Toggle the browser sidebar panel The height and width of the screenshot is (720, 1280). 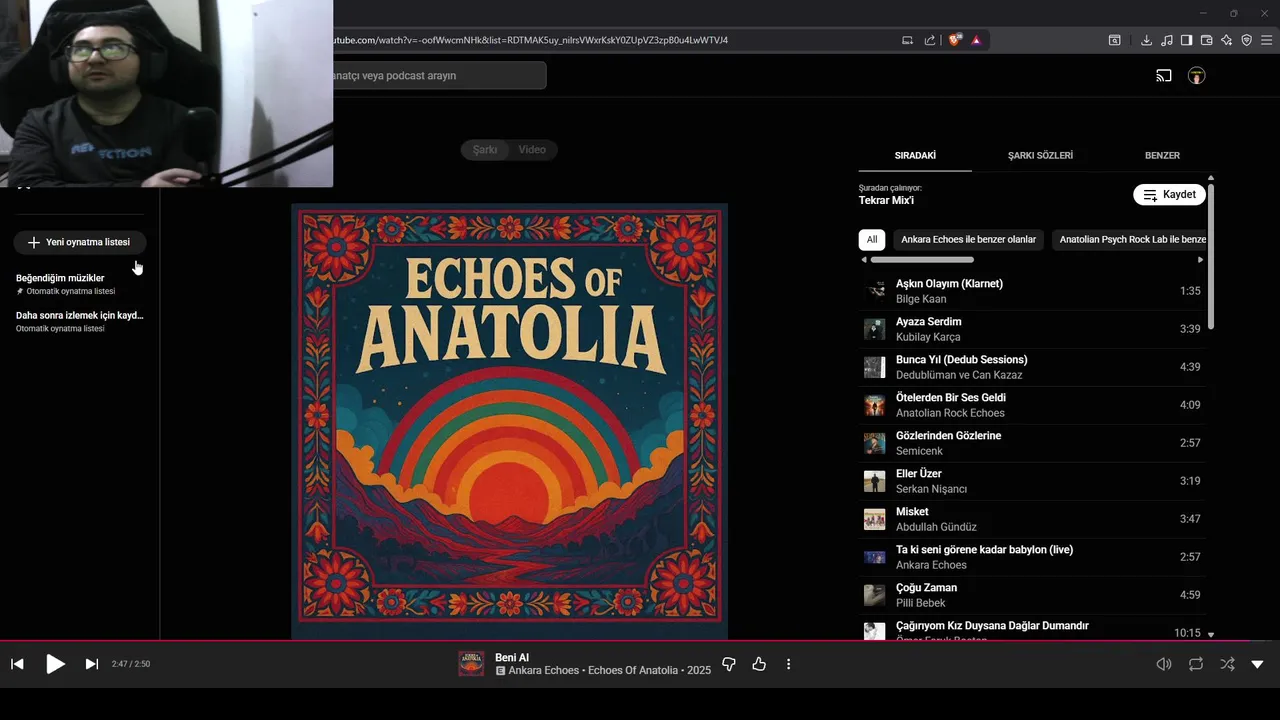click(x=1186, y=40)
